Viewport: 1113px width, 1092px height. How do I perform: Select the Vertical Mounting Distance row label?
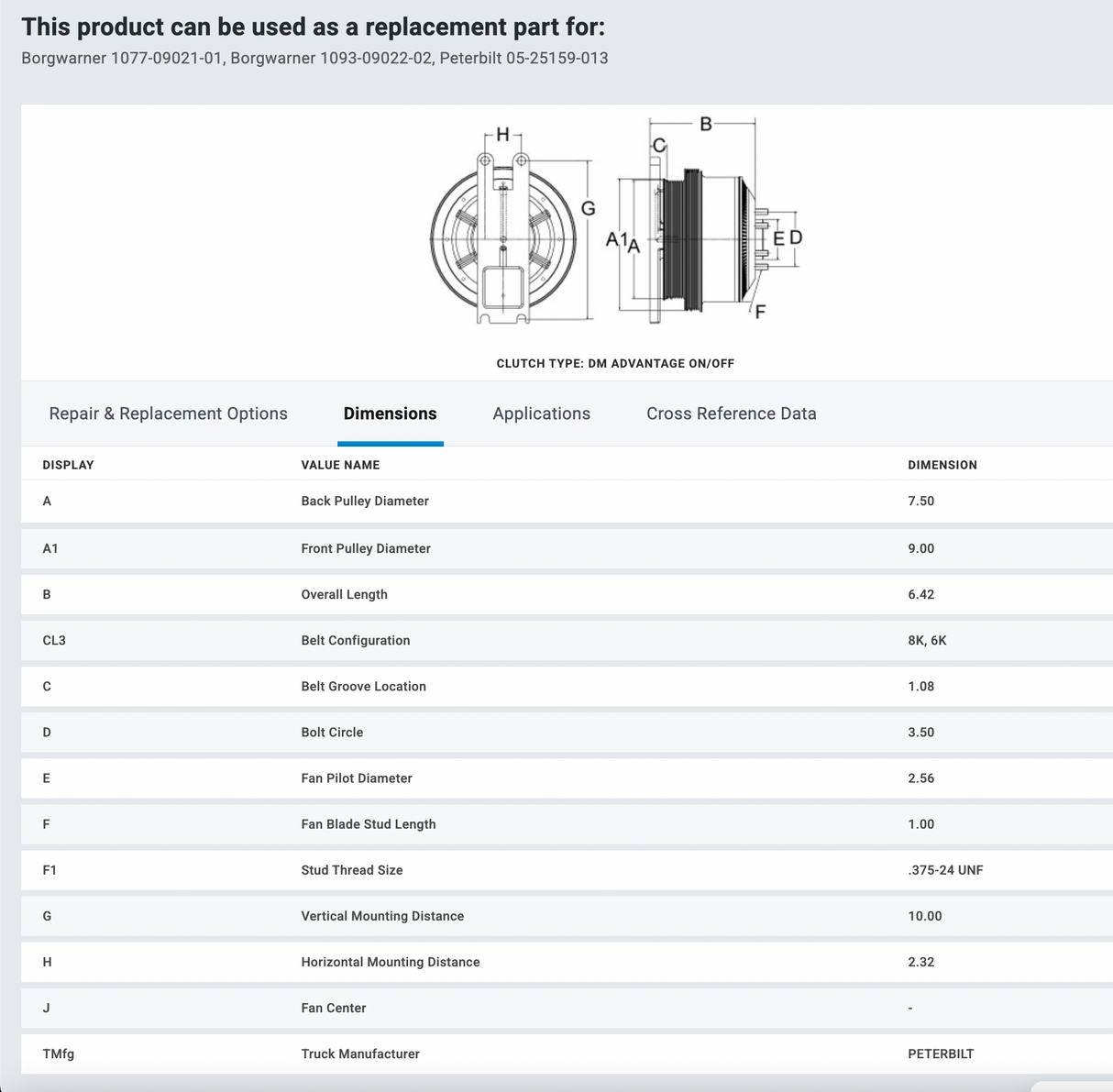tap(382, 916)
